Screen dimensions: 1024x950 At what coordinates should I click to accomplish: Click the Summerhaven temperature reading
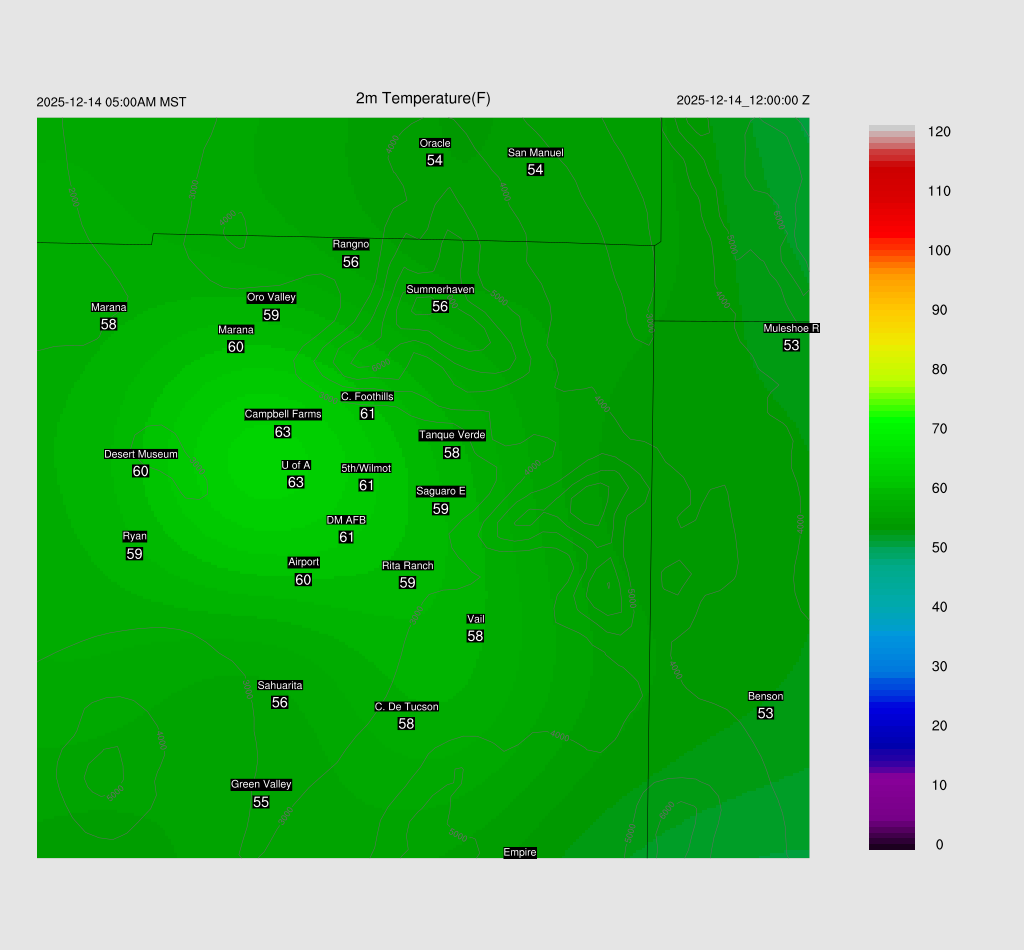pos(440,307)
